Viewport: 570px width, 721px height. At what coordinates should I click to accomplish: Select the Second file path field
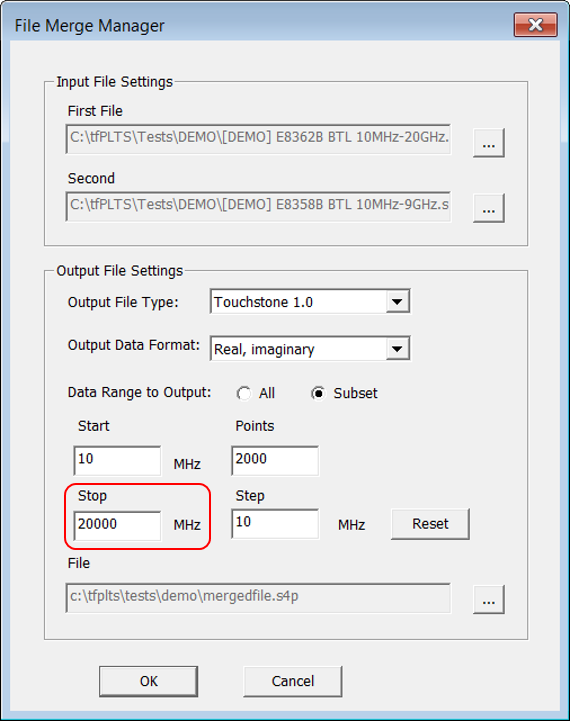(x=258, y=206)
